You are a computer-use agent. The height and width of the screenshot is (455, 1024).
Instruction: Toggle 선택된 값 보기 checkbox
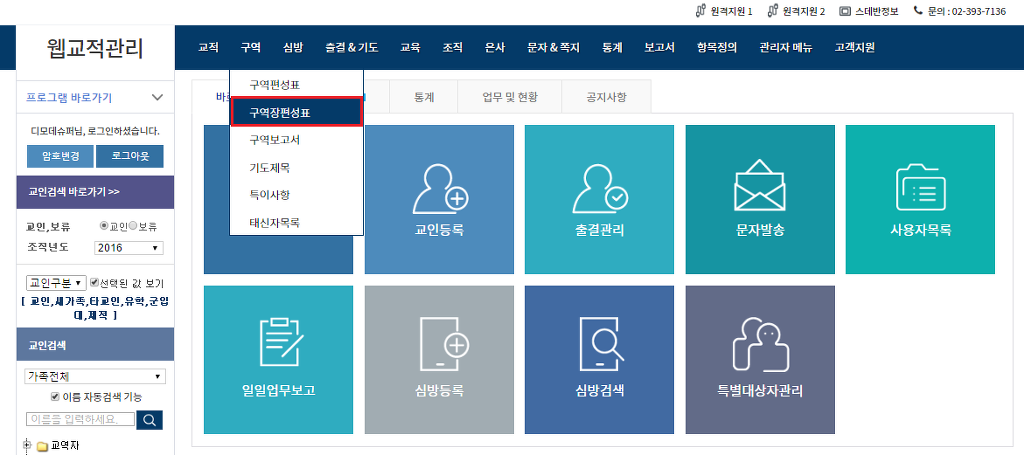[93, 283]
